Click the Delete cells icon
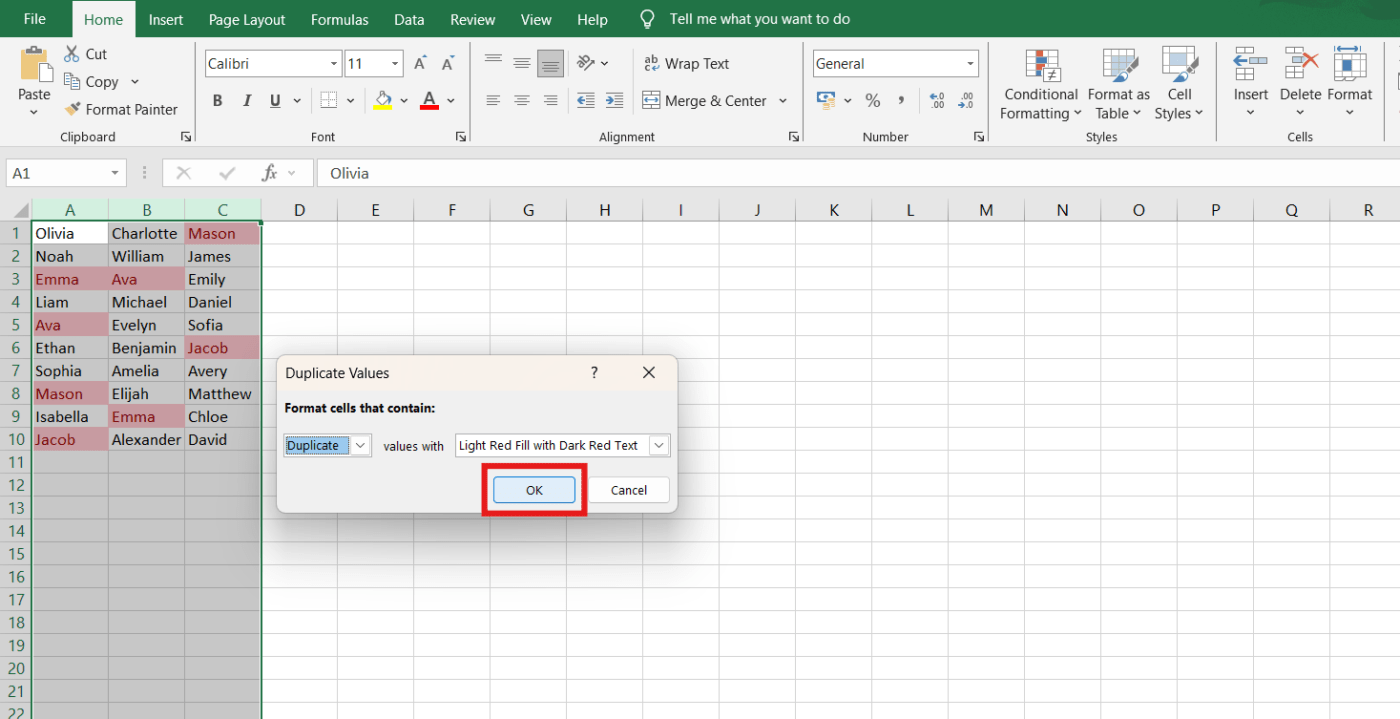 pyautogui.click(x=1301, y=66)
